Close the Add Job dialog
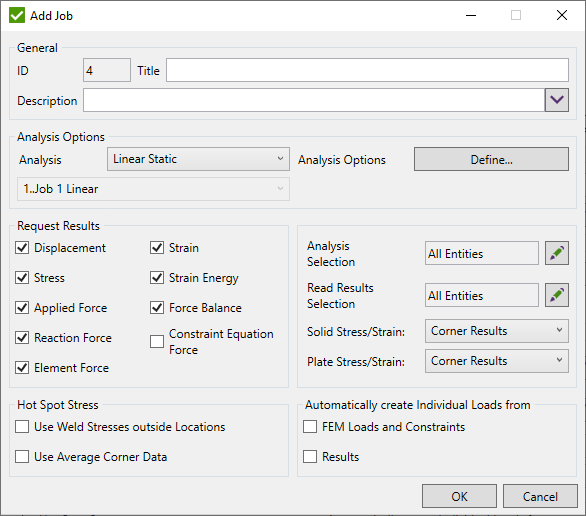 [562, 15]
